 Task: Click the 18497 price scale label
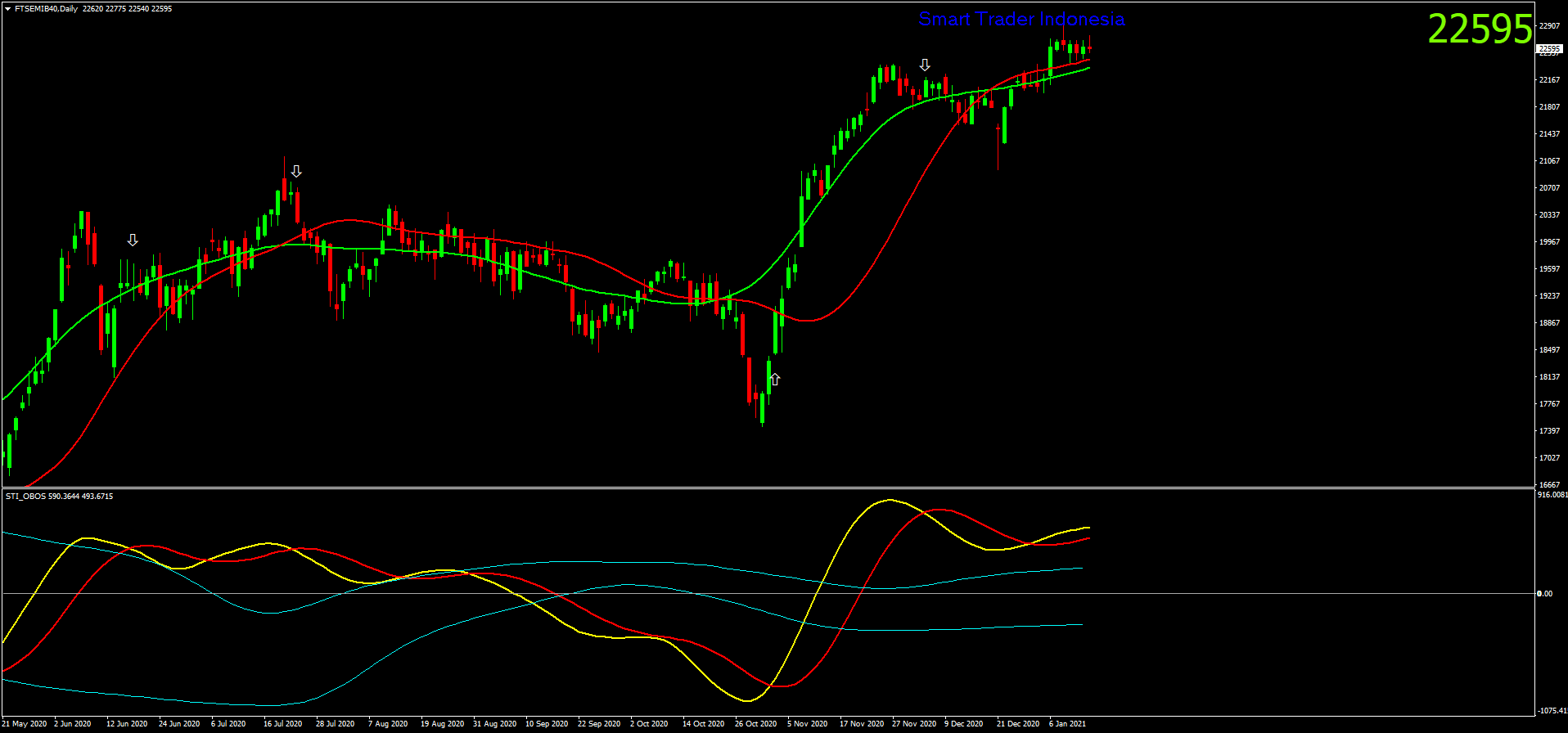[1549, 350]
